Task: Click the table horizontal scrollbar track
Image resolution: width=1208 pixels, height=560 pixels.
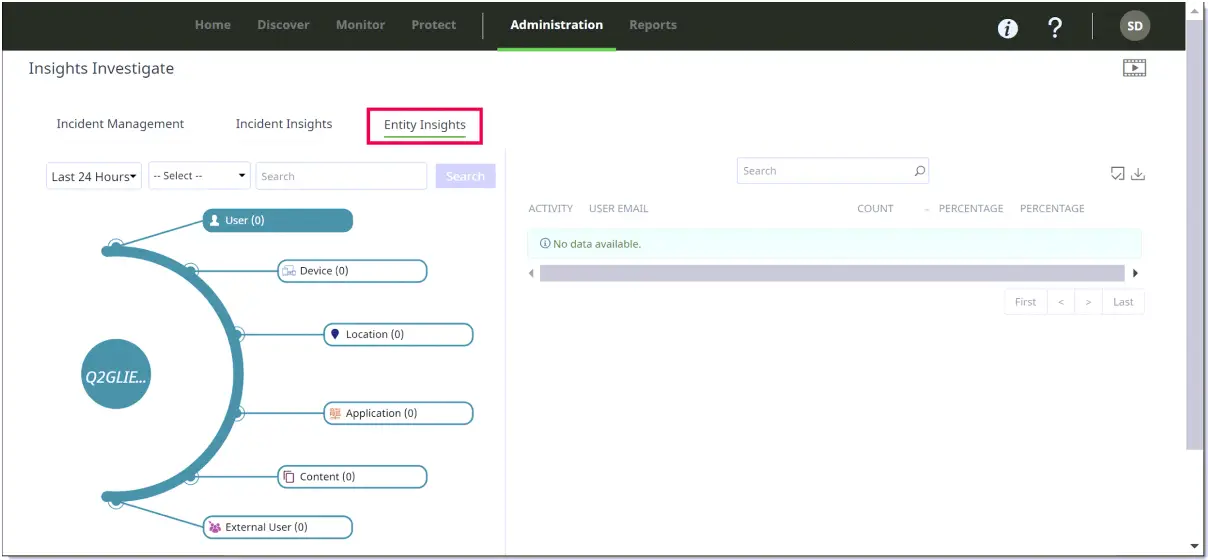Action: [832, 273]
